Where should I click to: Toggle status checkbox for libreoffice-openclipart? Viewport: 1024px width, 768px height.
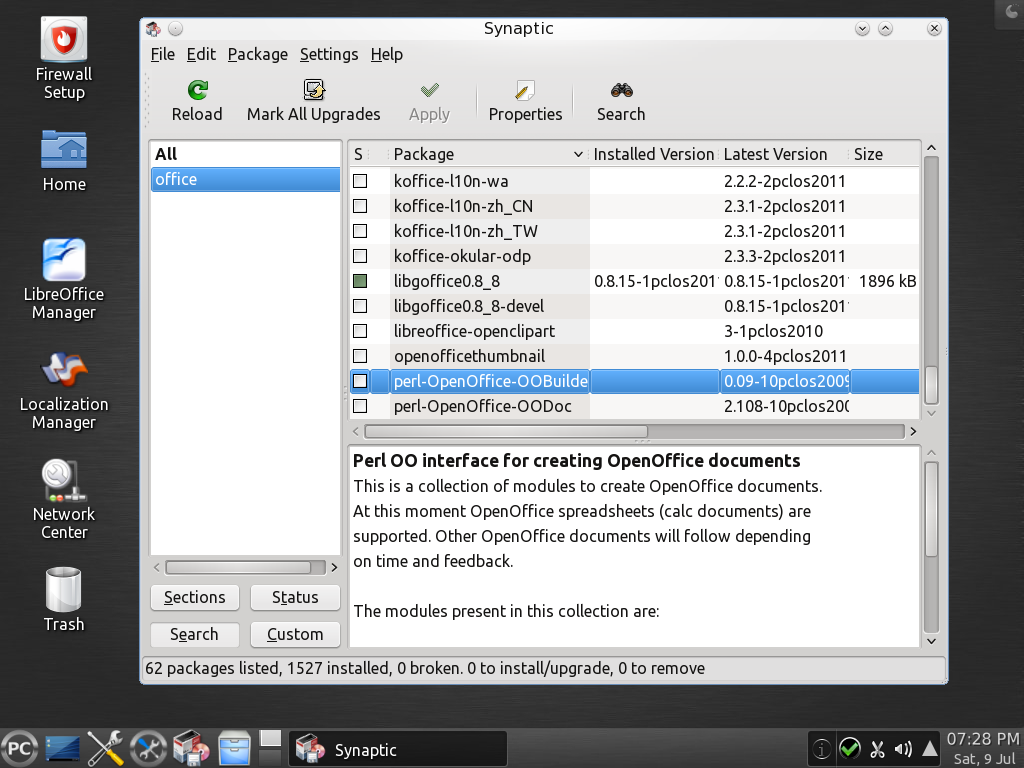[360, 331]
